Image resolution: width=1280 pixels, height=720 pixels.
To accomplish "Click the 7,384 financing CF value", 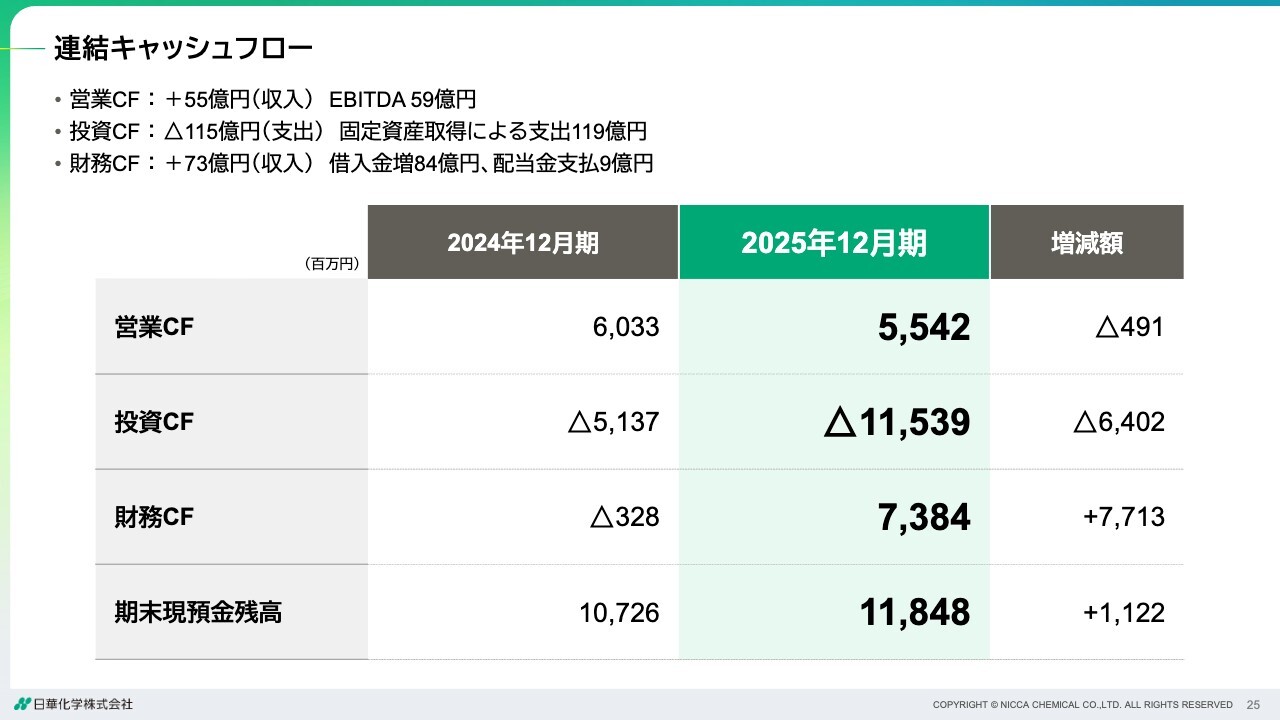I will pos(924,517).
